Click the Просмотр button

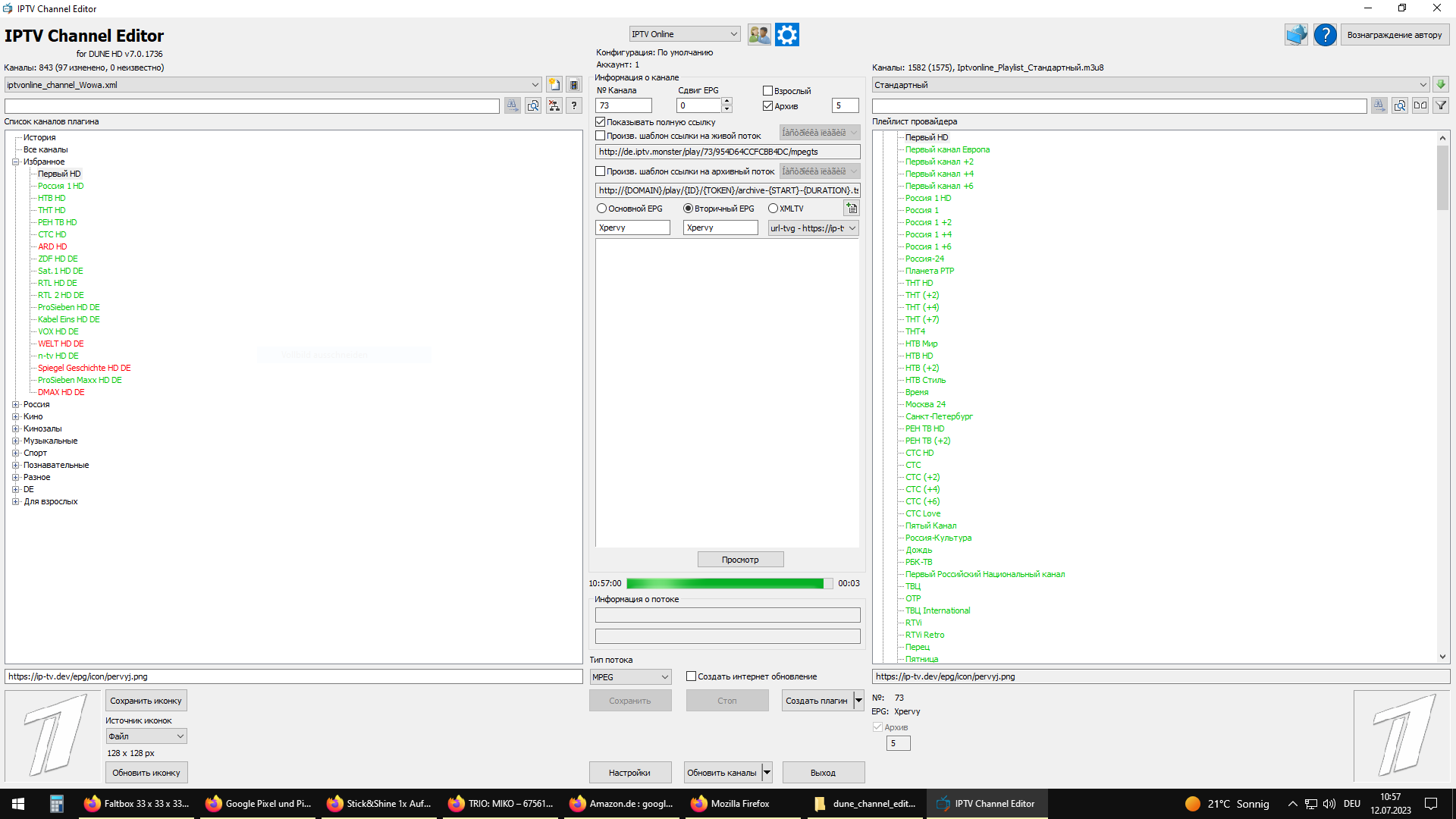pos(740,560)
